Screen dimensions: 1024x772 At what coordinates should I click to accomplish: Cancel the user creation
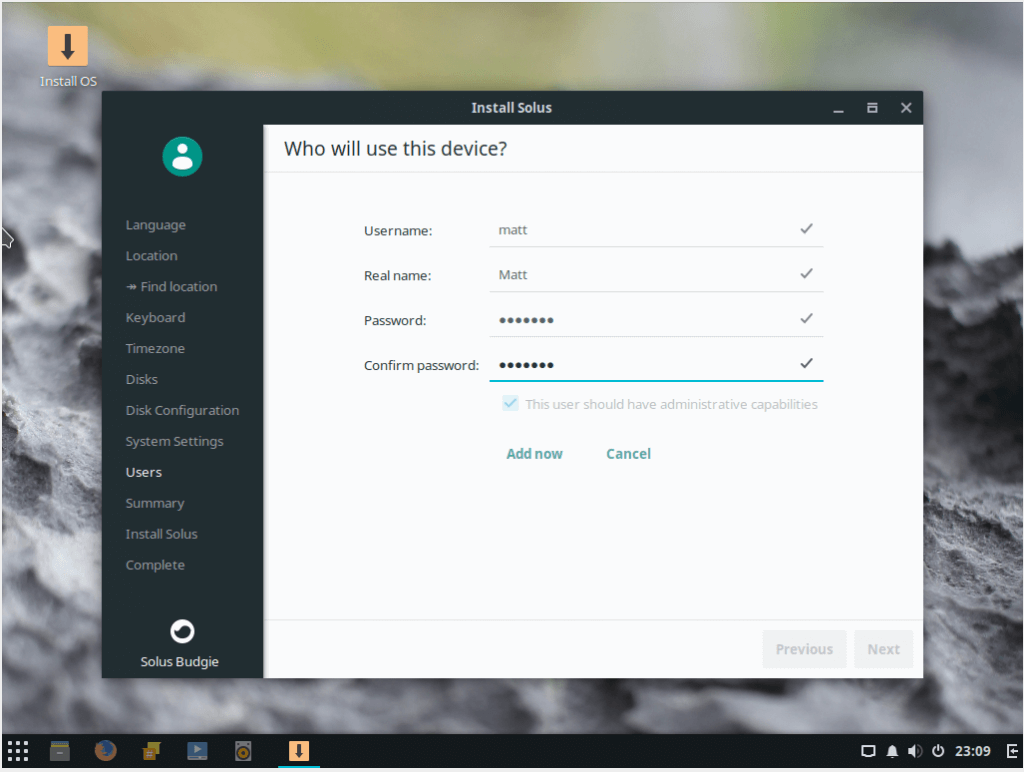point(627,453)
